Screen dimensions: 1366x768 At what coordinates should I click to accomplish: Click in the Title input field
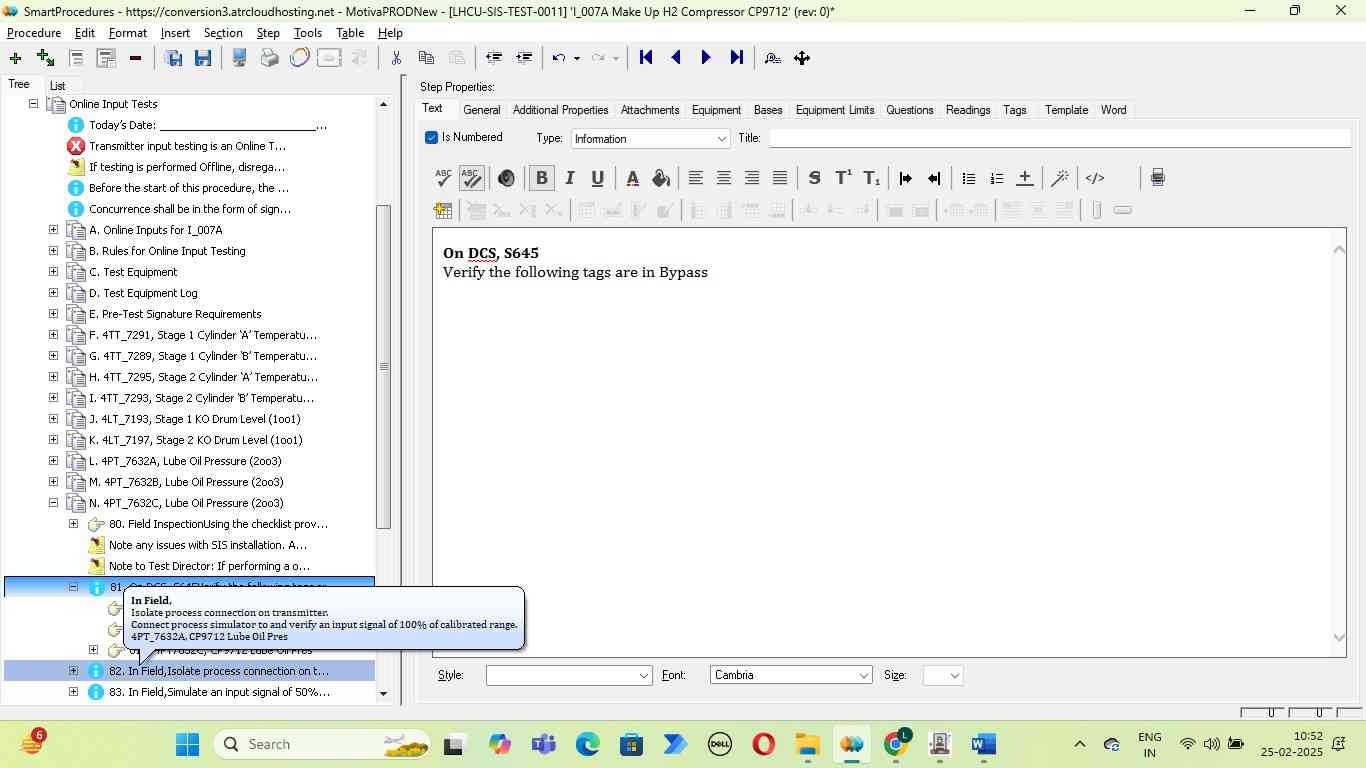pos(1059,138)
